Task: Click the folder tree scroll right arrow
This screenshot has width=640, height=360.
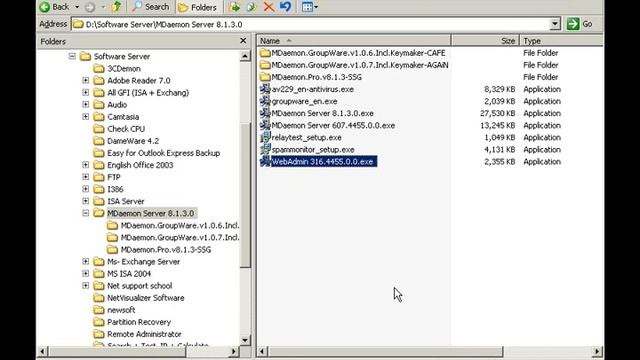Action: point(233,351)
